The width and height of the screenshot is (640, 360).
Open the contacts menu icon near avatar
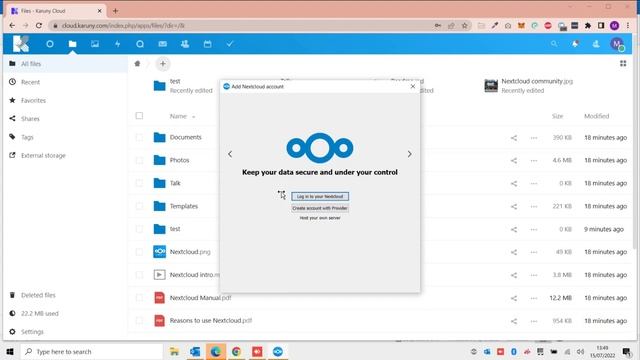tap(596, 44)
